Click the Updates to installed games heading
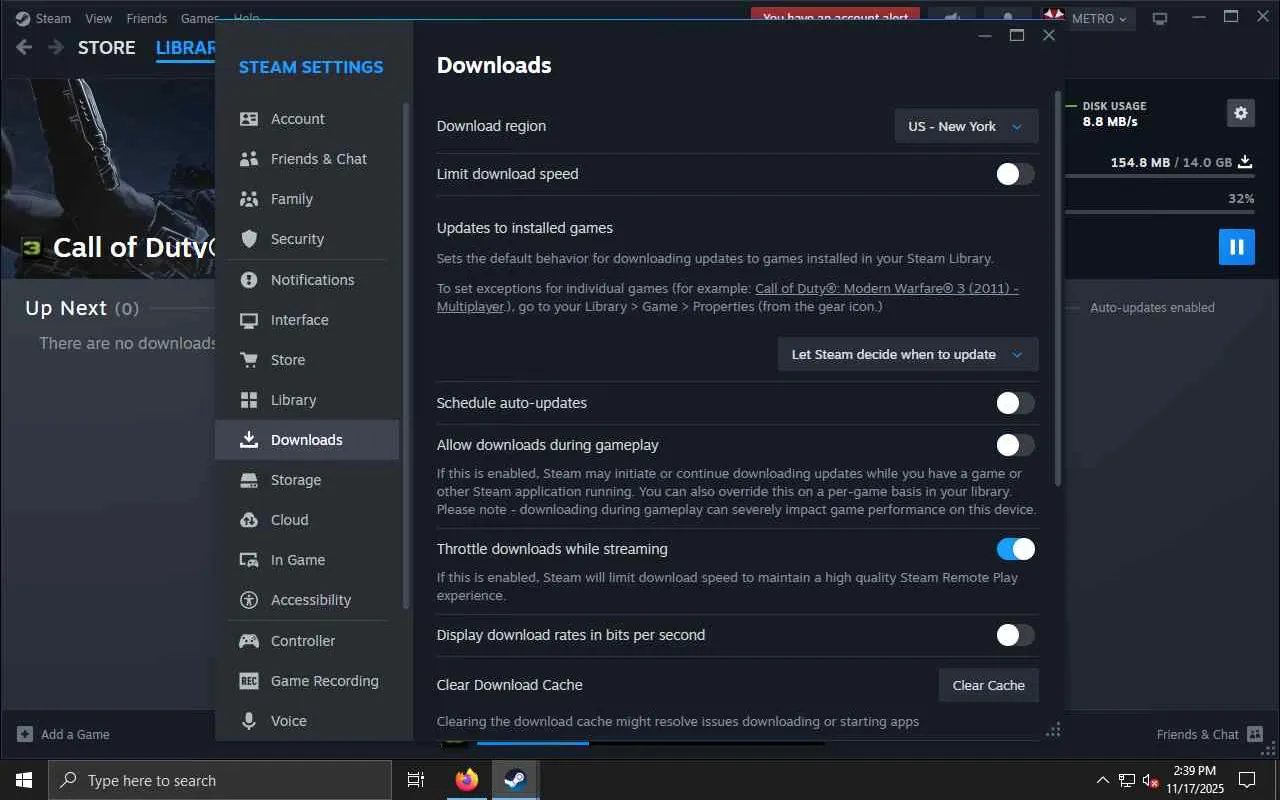The image size is (1280, 800). (525, 228)
